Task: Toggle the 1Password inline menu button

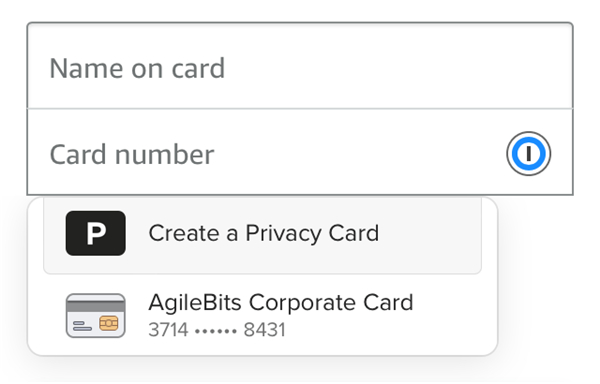Action: click(528, 154)
